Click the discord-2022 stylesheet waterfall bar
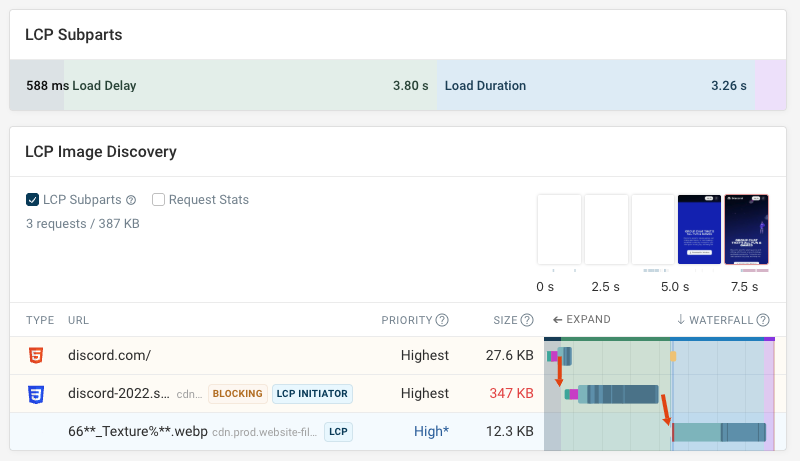Screen dimensions: 800x461 point(612,394)
